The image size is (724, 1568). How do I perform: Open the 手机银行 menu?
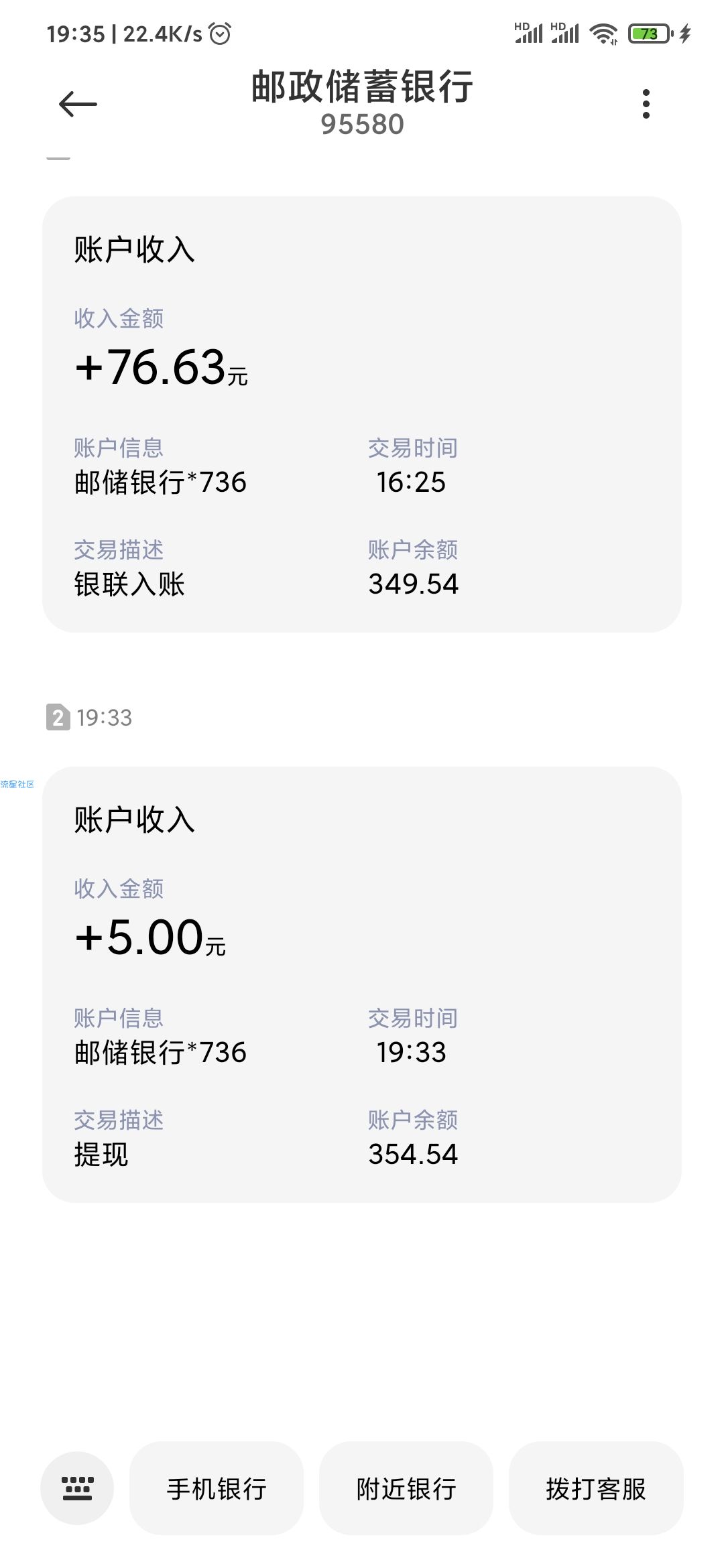tap(217, 1488)
